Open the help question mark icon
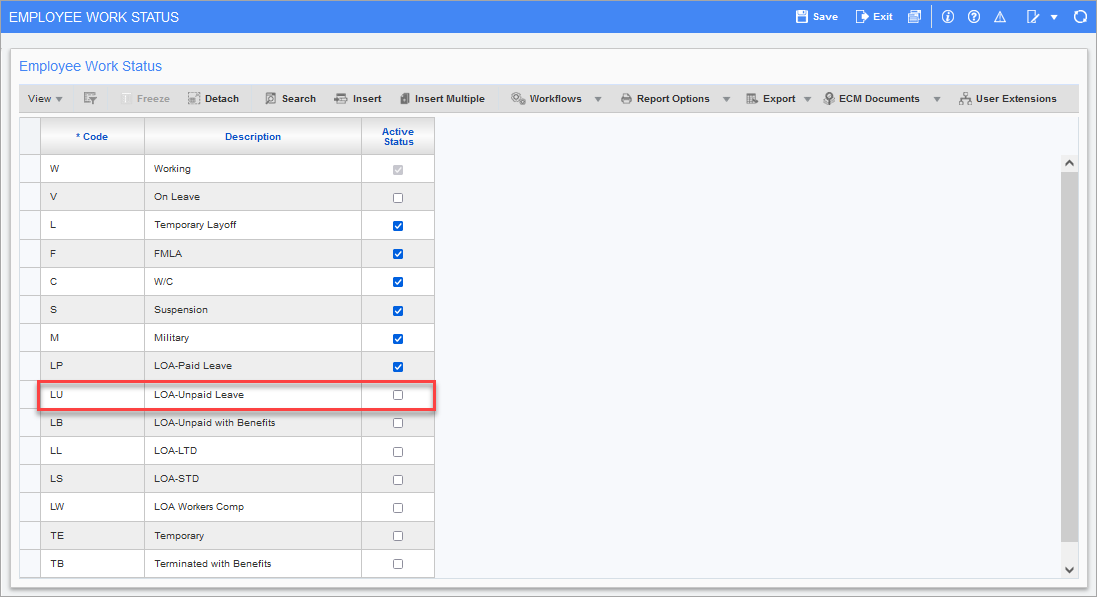Screen dimensions: 1097x597 (x=974, y=17)
